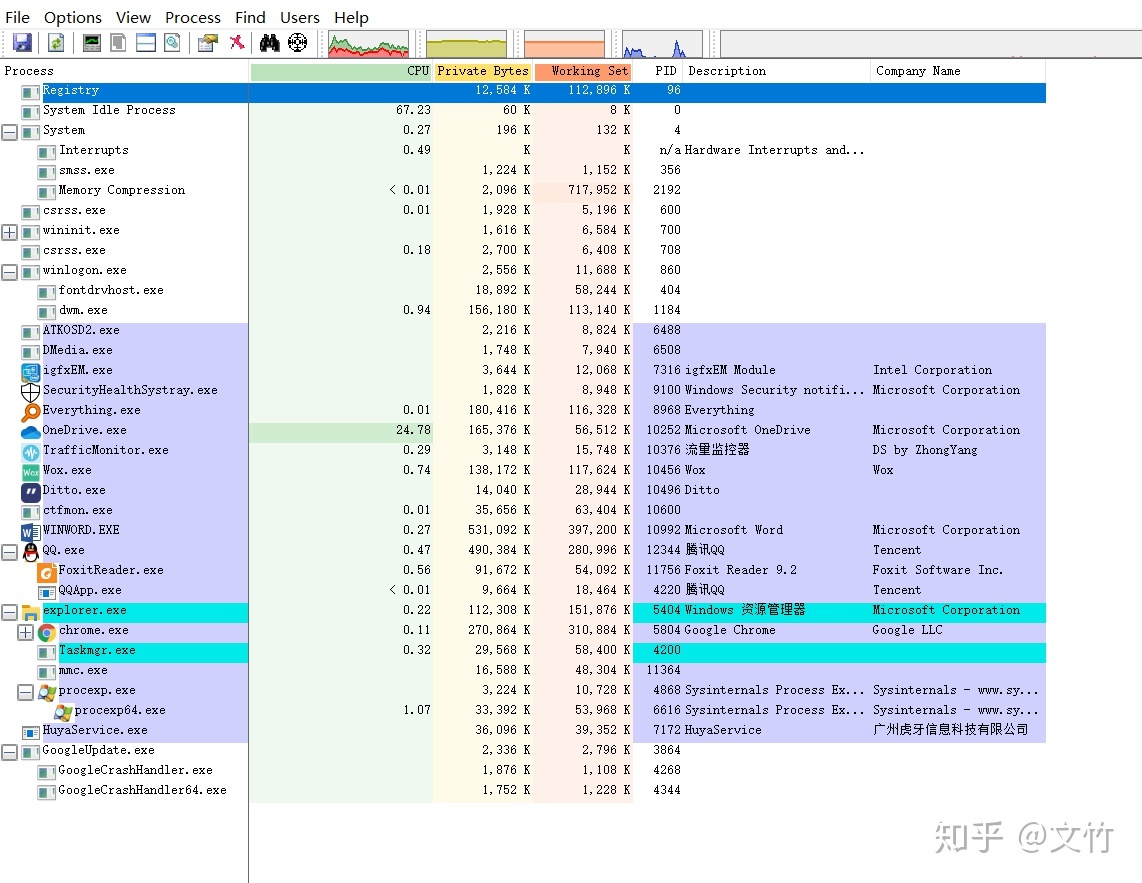Image resolution: width=1142 pixels, height=883 pixels.
Task: Click the Find Window's Process target icon
Action: [297, 43]
